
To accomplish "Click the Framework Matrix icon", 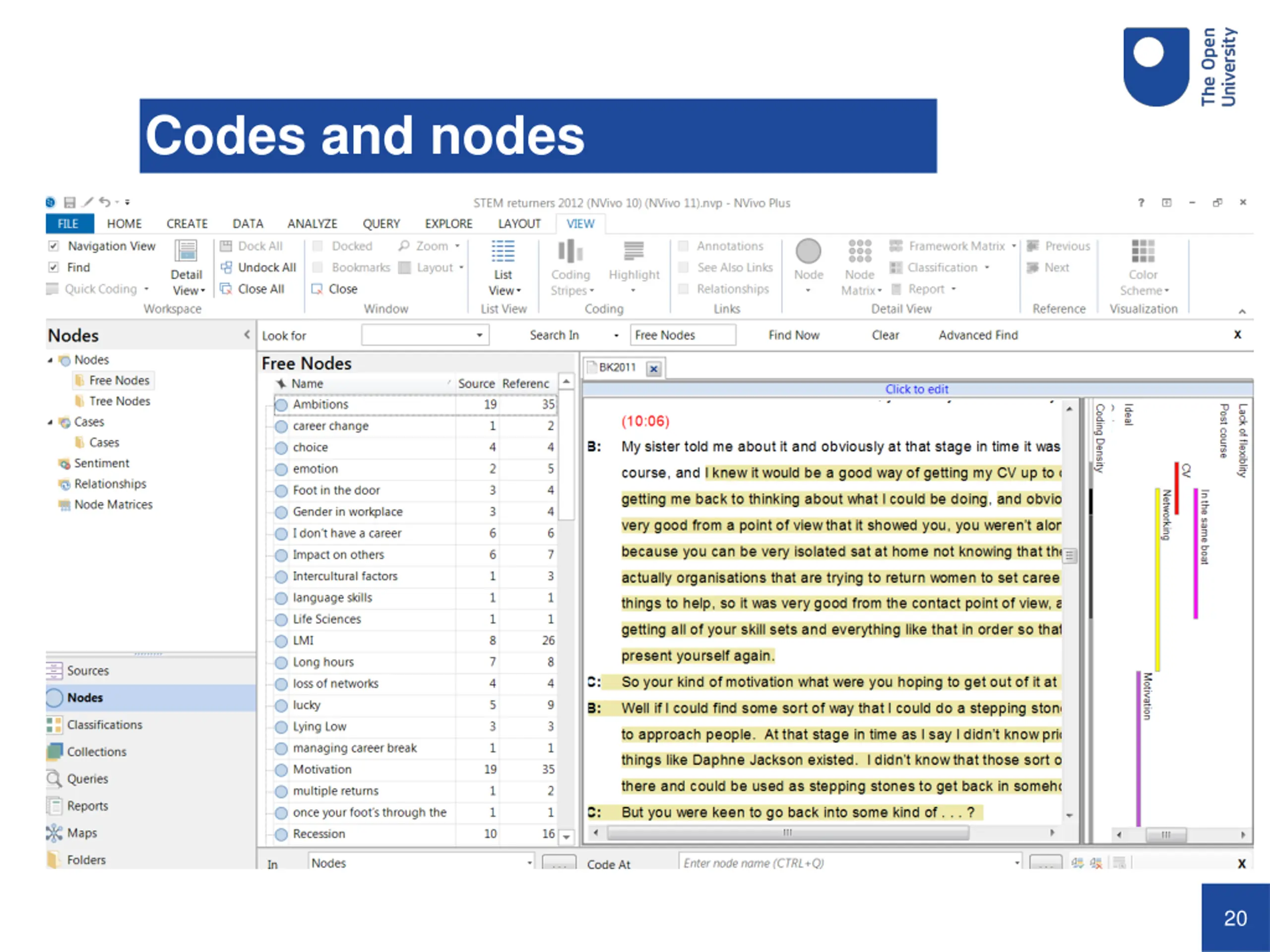I will 895,246.
